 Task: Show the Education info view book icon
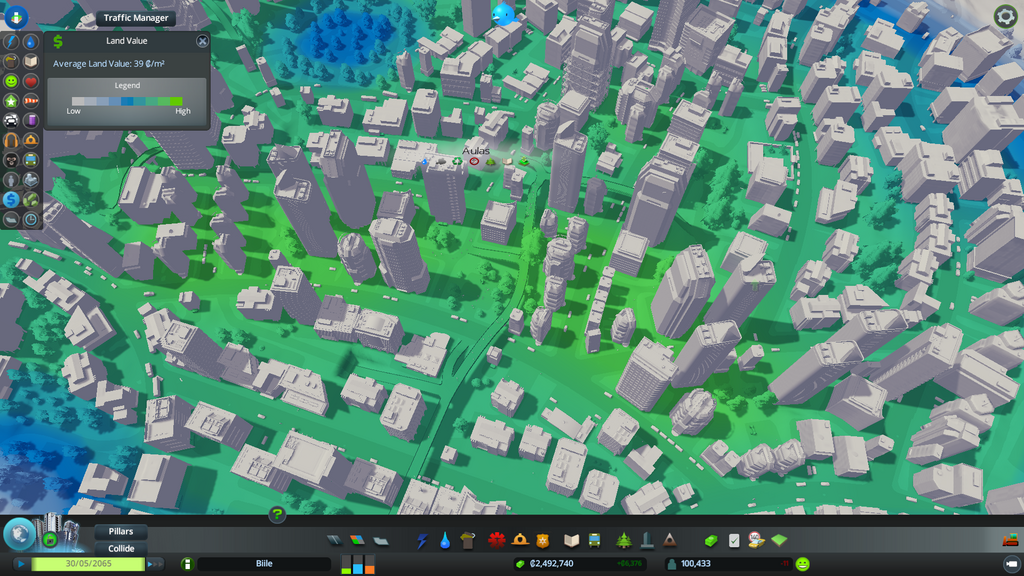point(31,61)
